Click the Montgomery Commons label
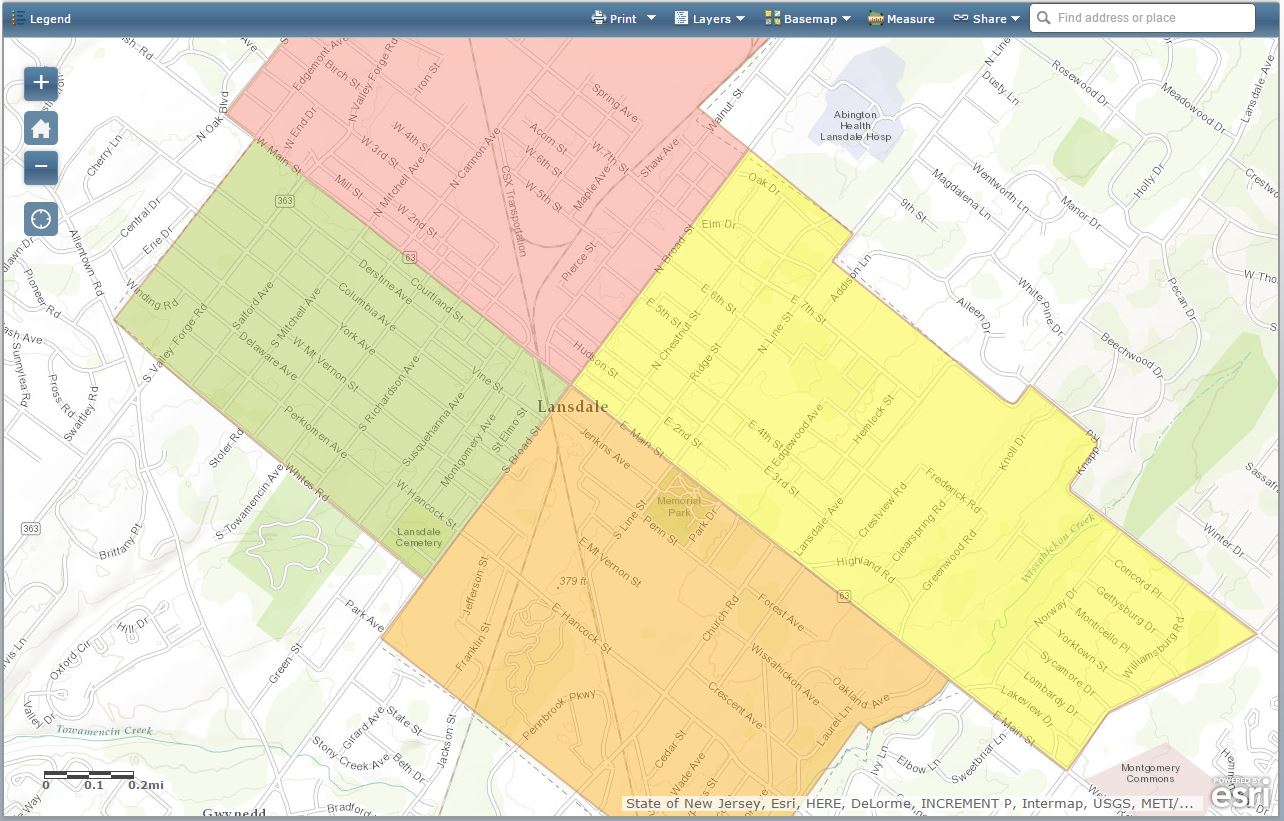Screen dimensions: 1284x821 (x=1150, y=773)
